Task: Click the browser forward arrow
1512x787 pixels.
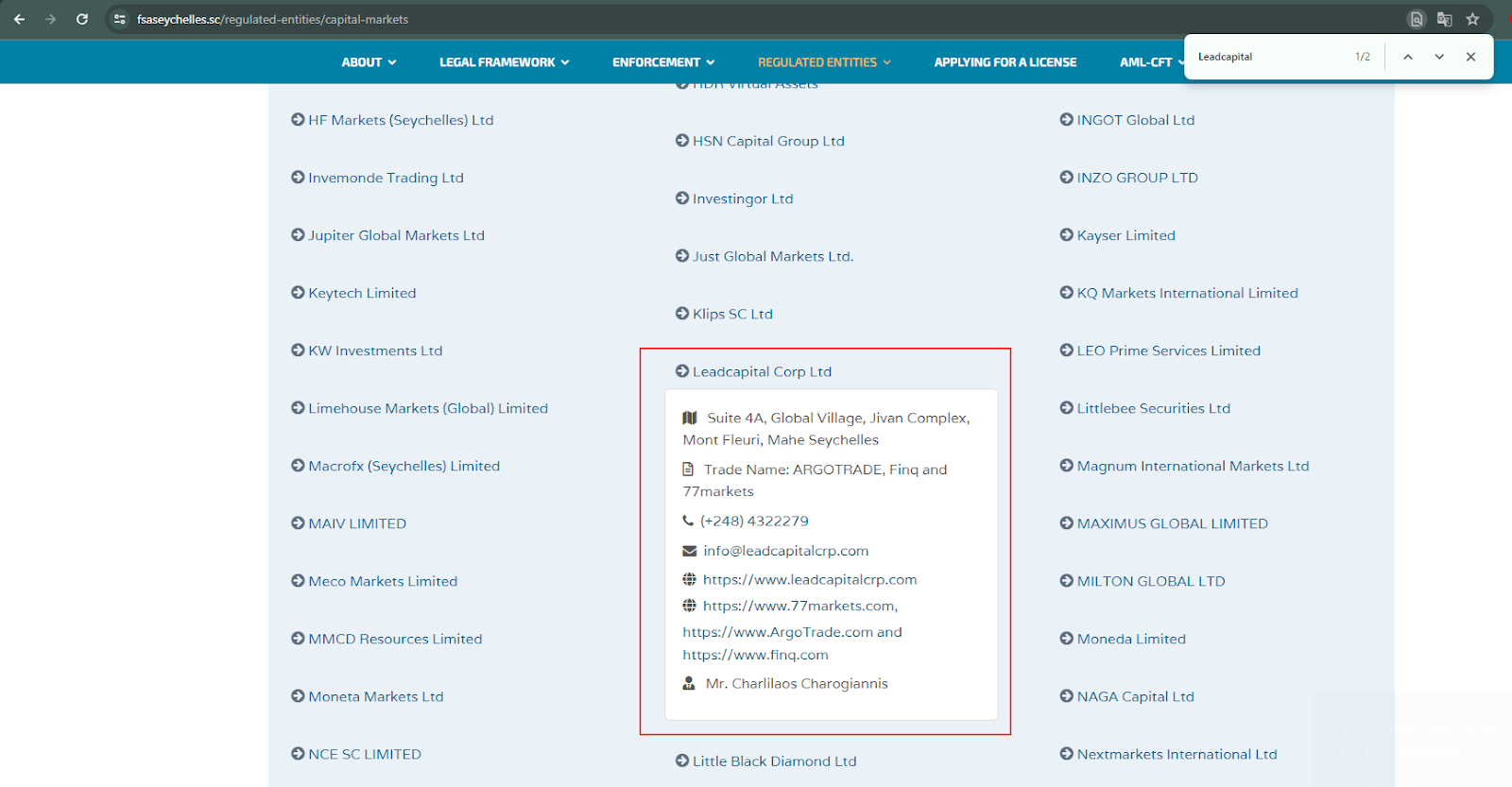Action: (x=50, y=19)
